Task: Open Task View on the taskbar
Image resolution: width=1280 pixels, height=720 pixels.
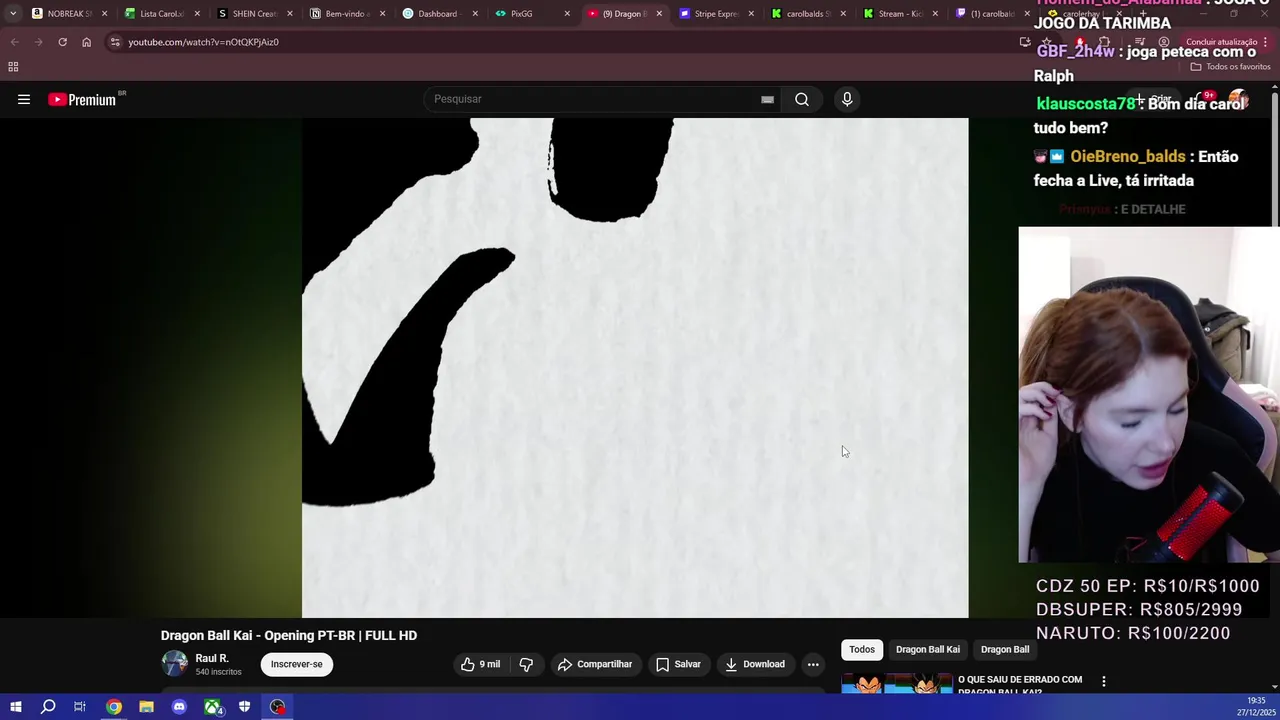Action: [80, 707]
